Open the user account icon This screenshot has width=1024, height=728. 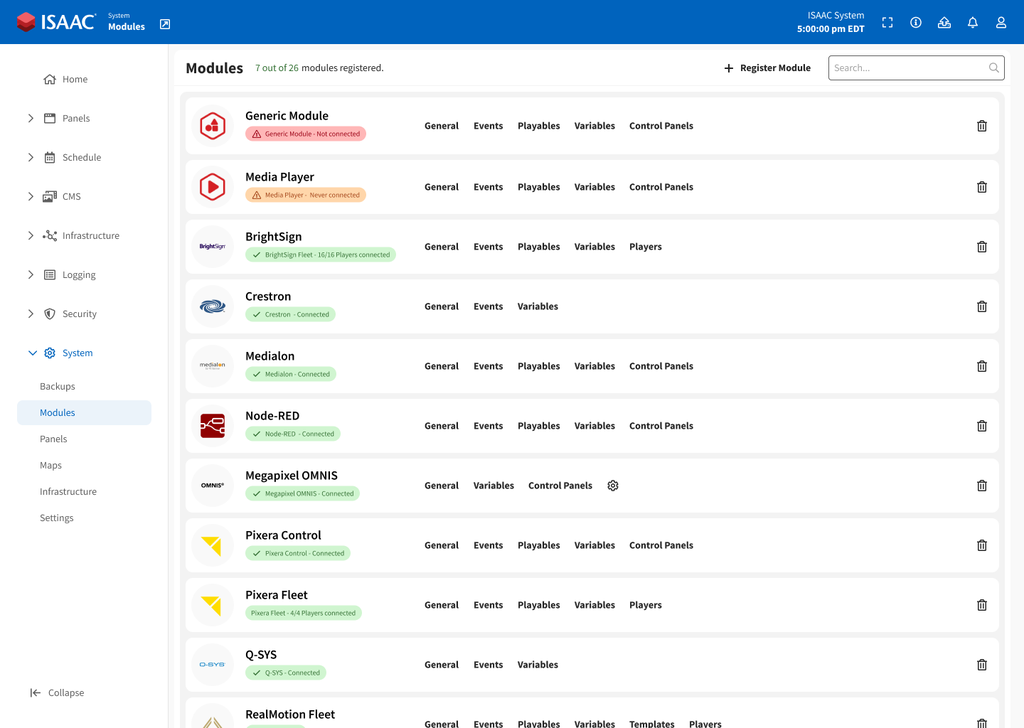click(x=1001, y=22)
